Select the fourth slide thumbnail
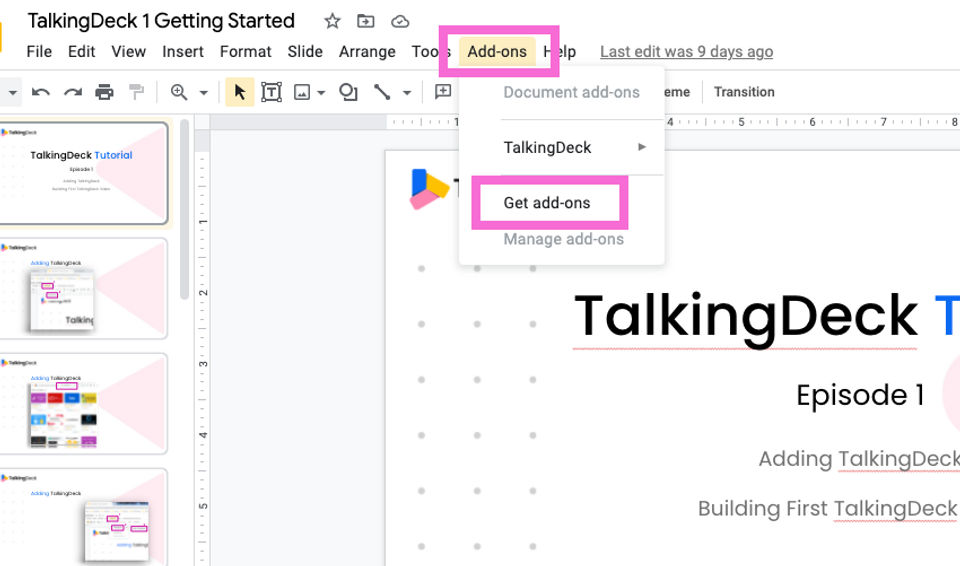The image size is (960, 566). coord(84,517)
